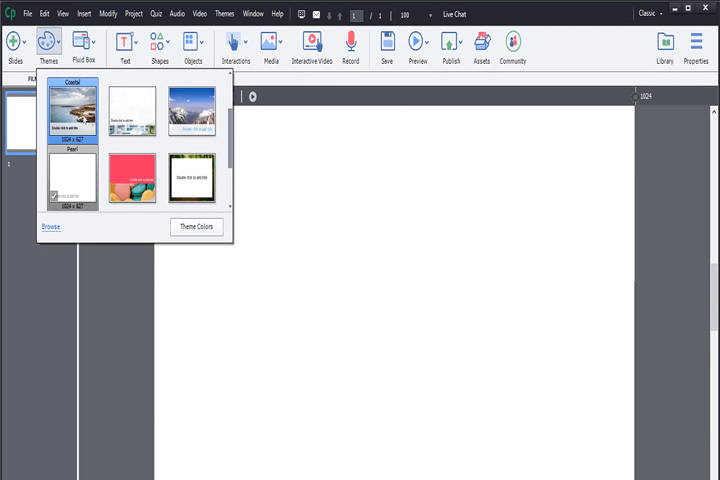This screenshot has height=480, width=720.
Task: Click the Publish icon
Action: [449, 42]
